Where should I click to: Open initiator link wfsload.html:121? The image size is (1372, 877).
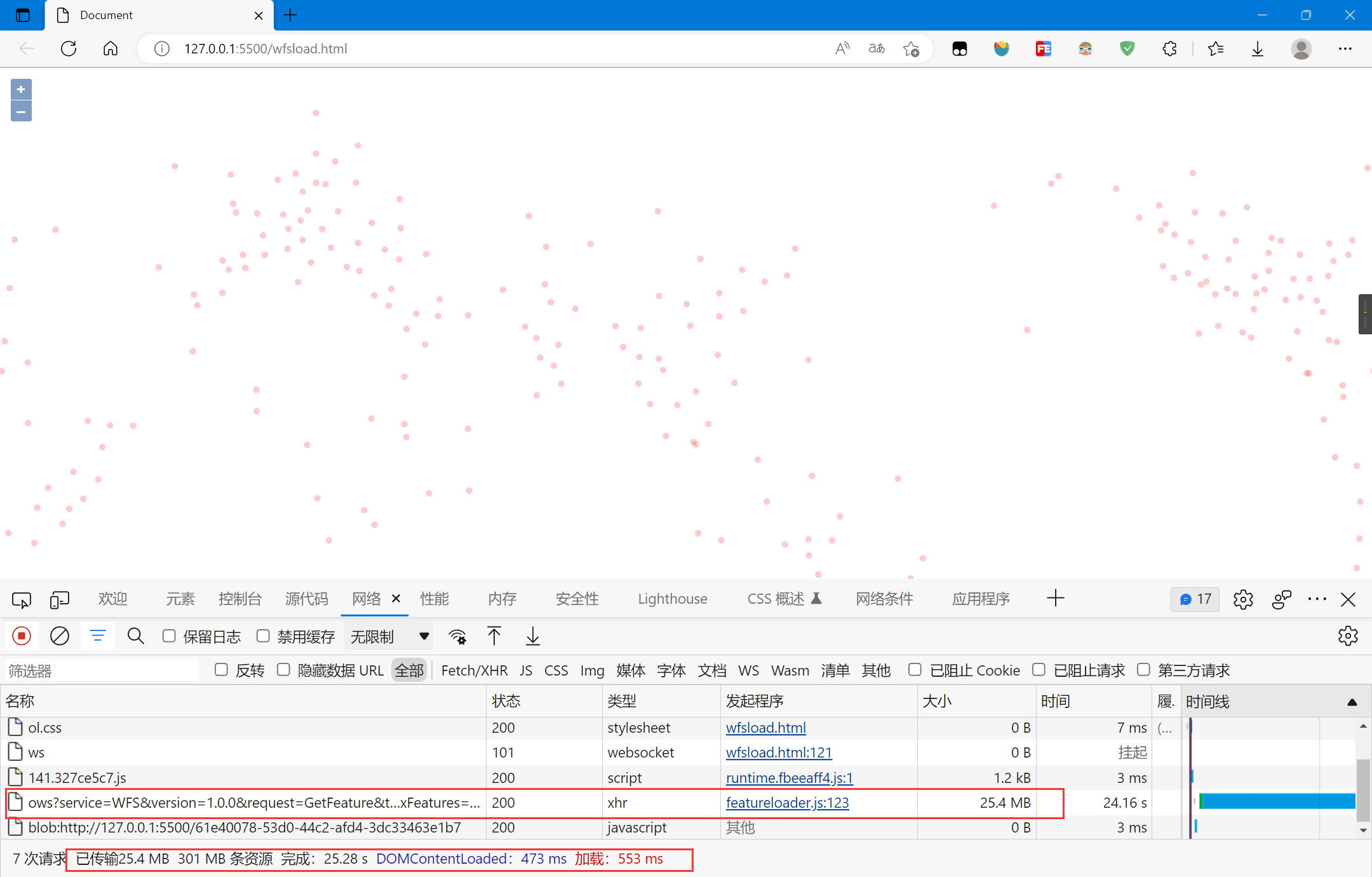779,752
